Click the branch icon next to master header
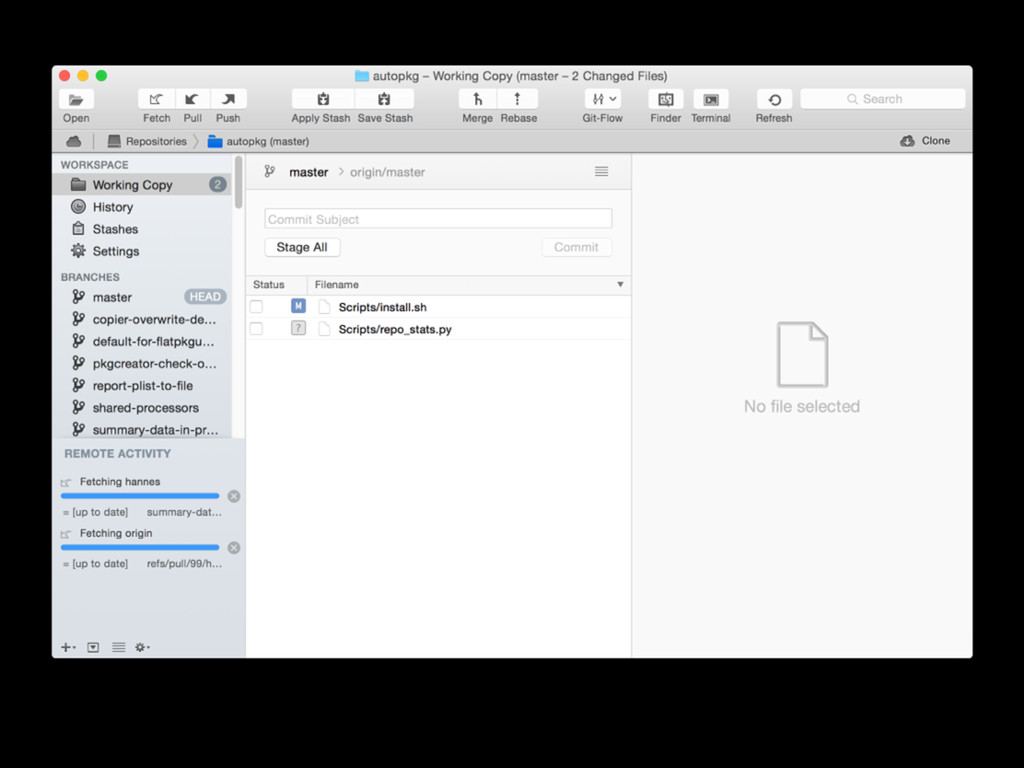This screenshot has width=1024, height=768. click(270, 172)
